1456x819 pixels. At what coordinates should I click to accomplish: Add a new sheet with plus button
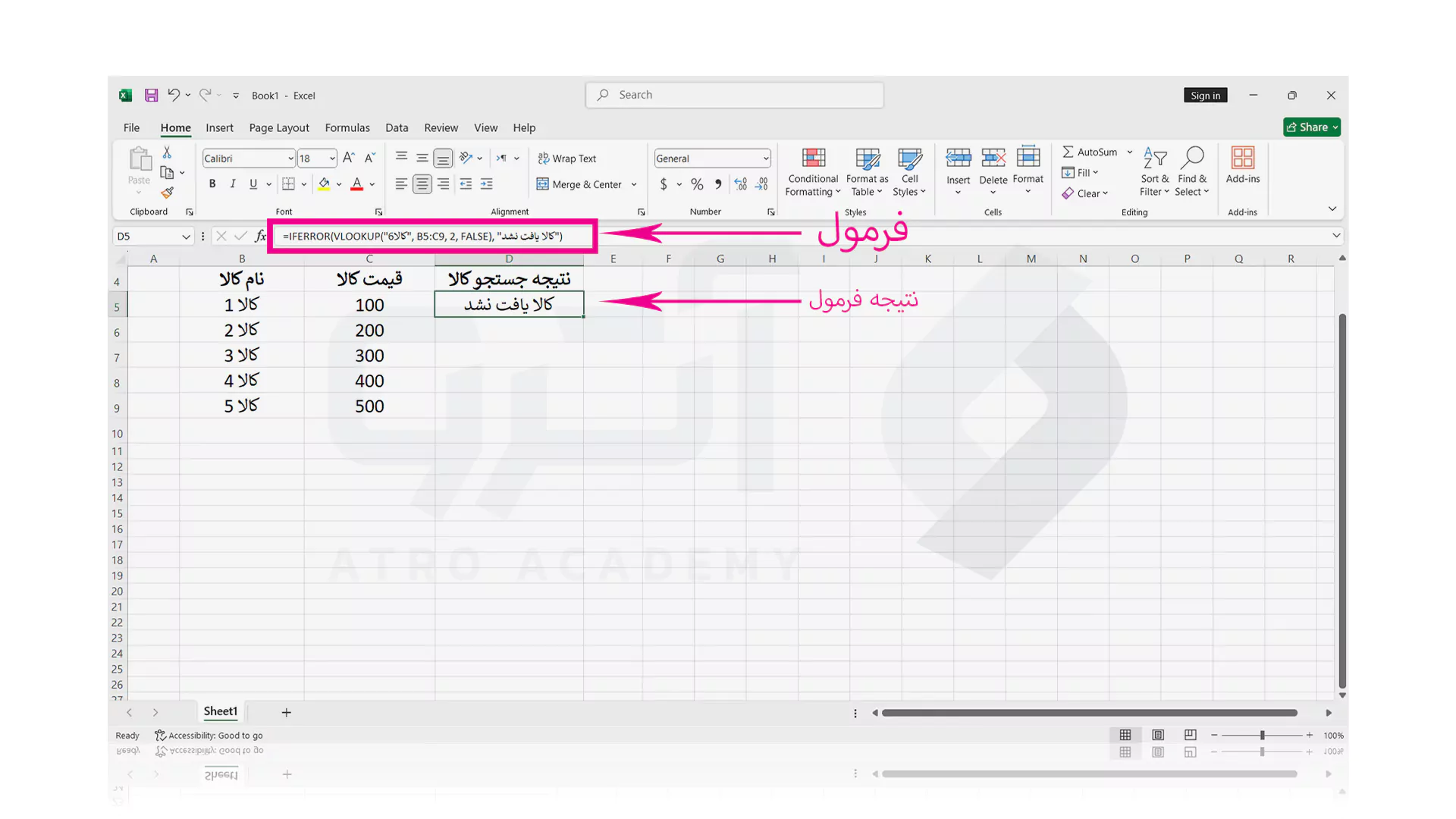[287, 712]
